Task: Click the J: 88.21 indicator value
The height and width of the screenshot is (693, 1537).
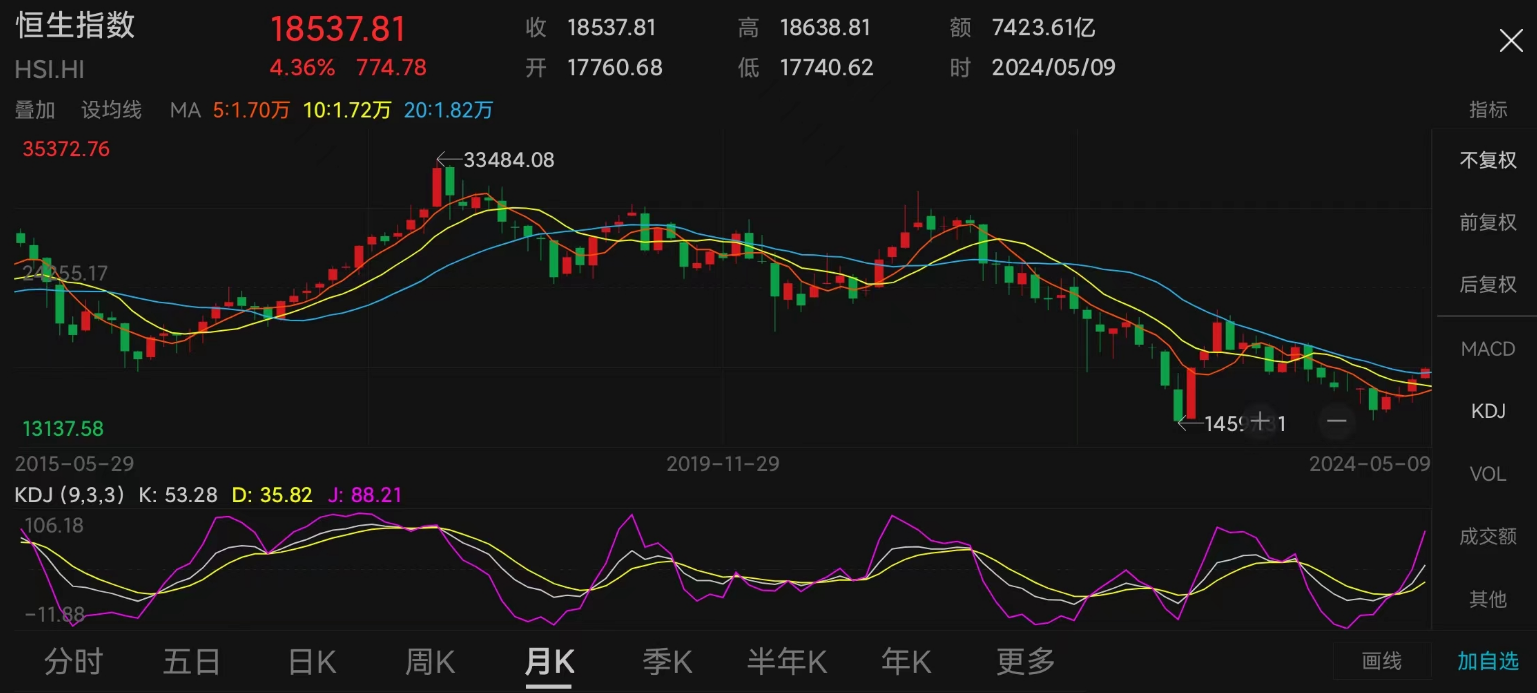Action: 365,495
